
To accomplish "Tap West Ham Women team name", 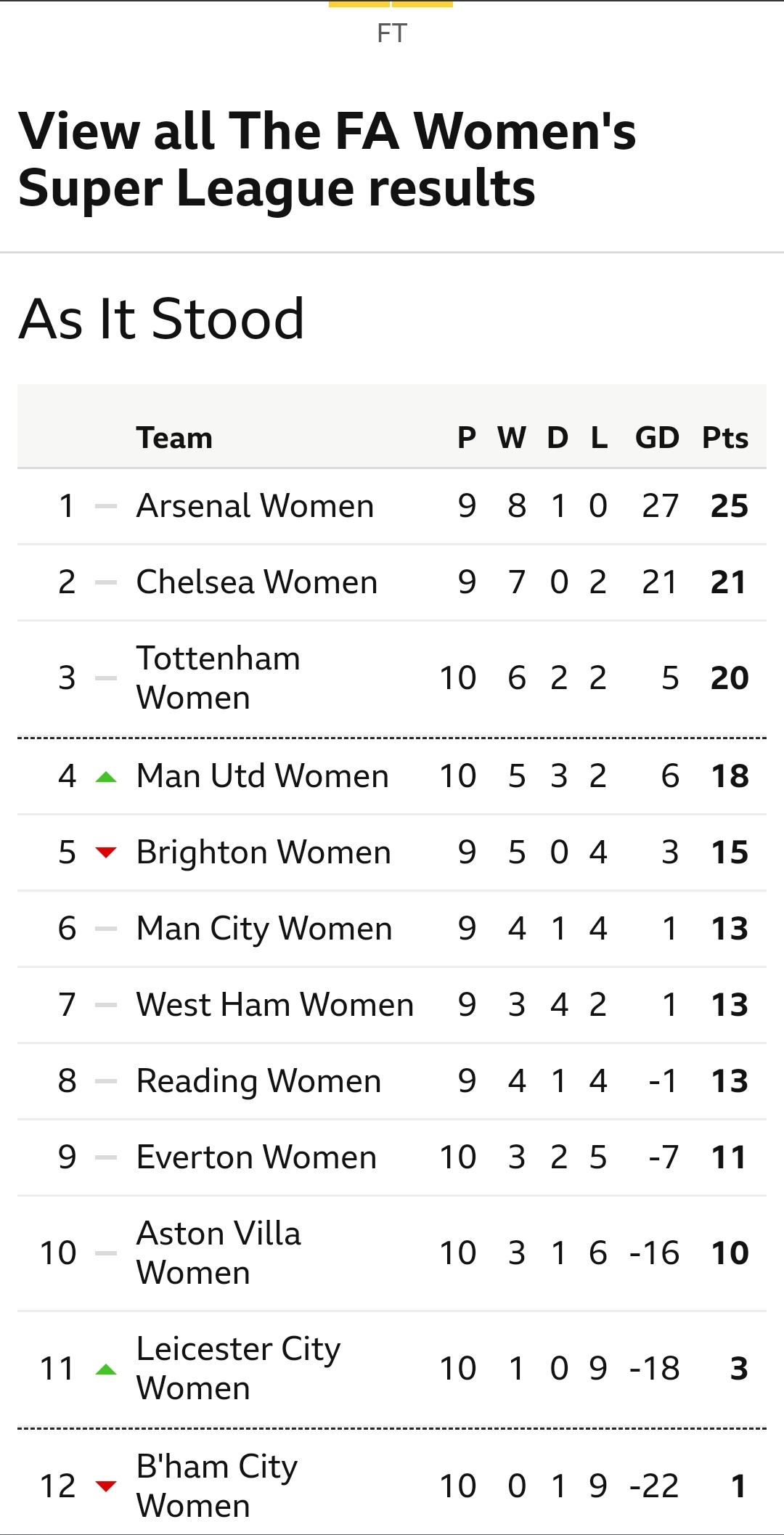I will 274,1005.
